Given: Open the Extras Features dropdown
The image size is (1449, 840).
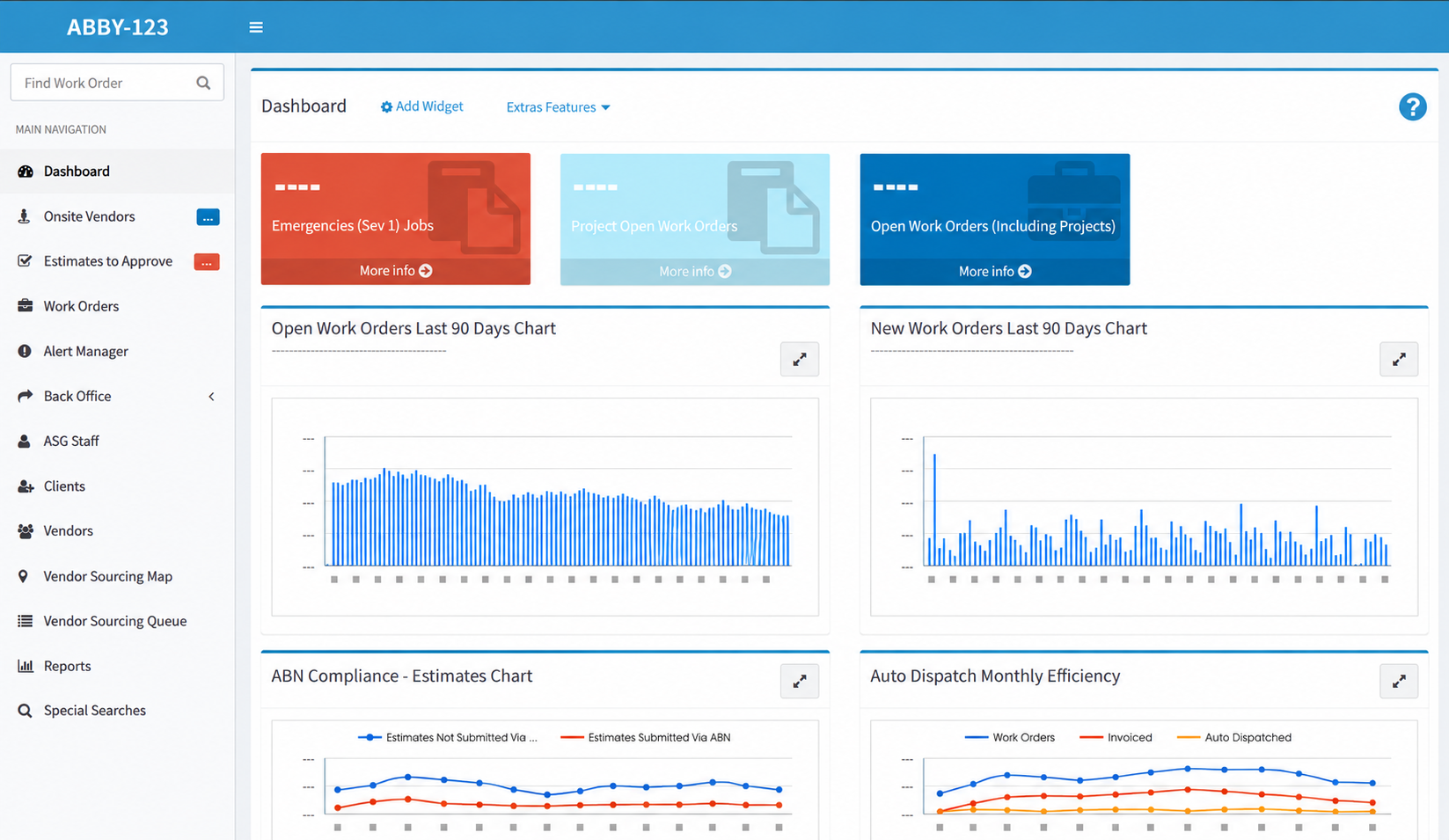Looking at the screenshot, I should [x=558, y=107].
